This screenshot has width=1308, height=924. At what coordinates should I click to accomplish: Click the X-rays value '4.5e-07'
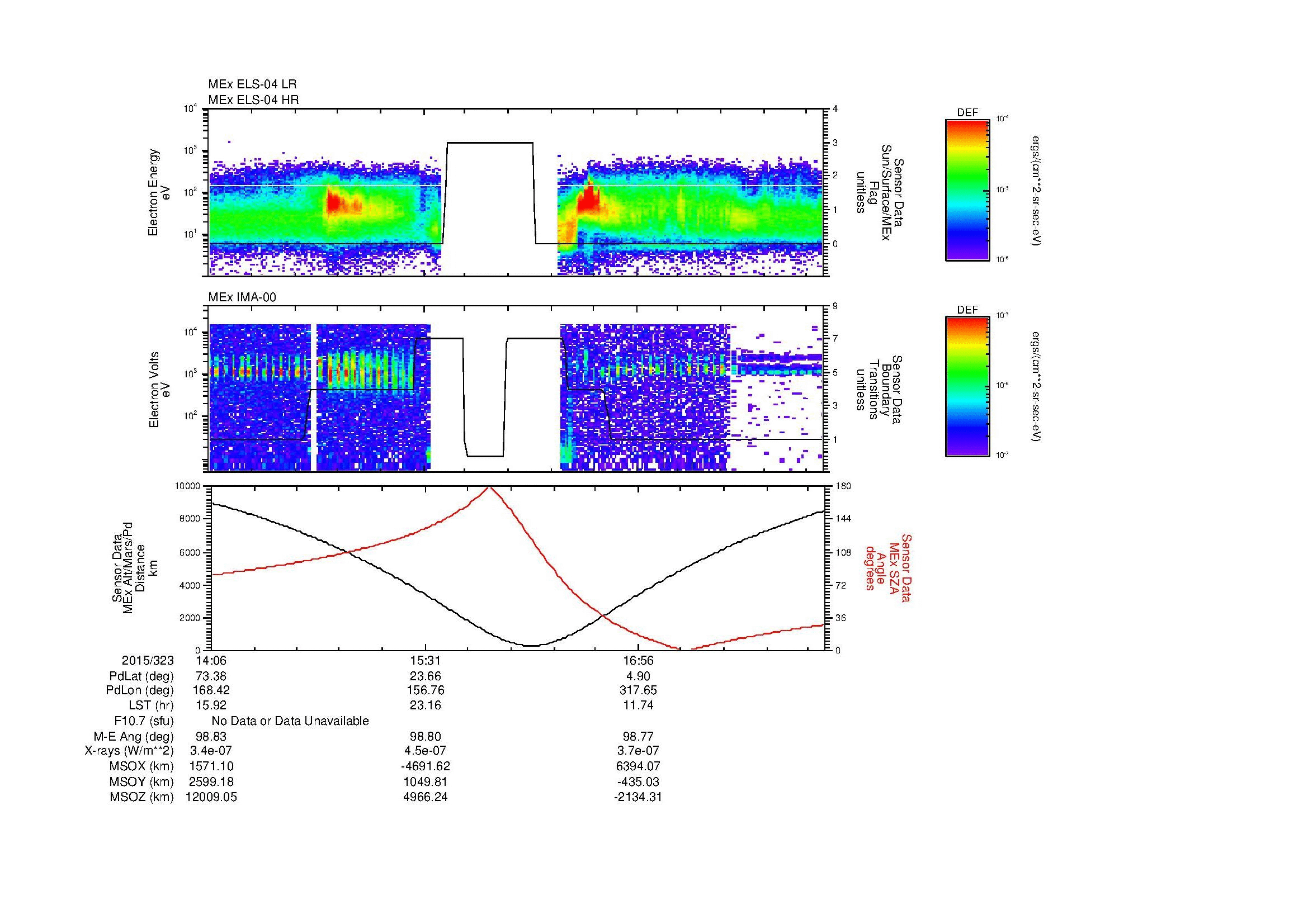(x=425, y=751)
